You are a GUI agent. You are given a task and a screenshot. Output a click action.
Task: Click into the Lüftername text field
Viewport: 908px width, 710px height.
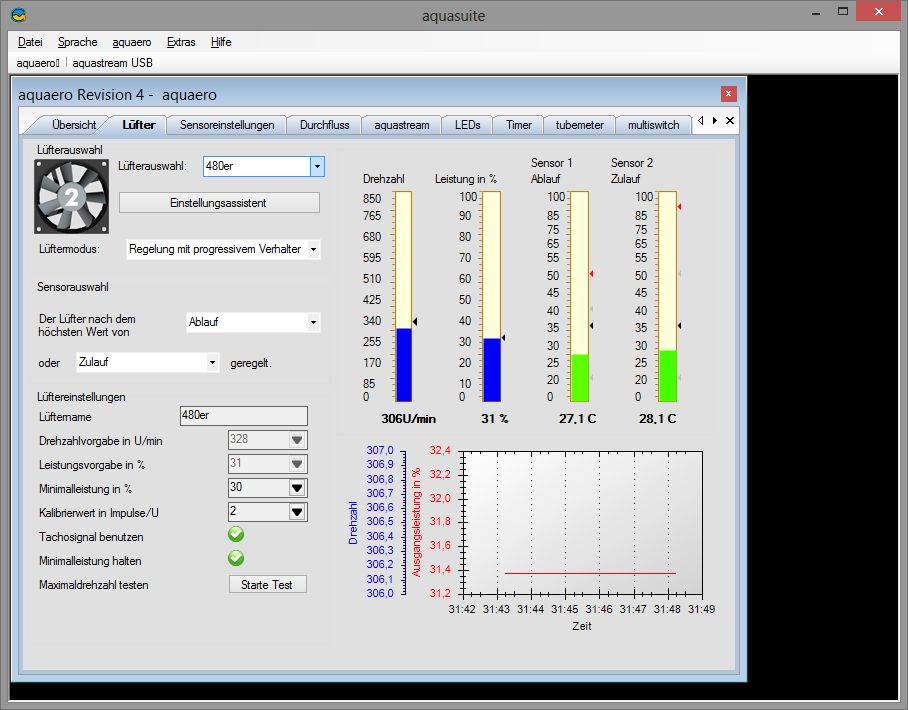(243, 416)
